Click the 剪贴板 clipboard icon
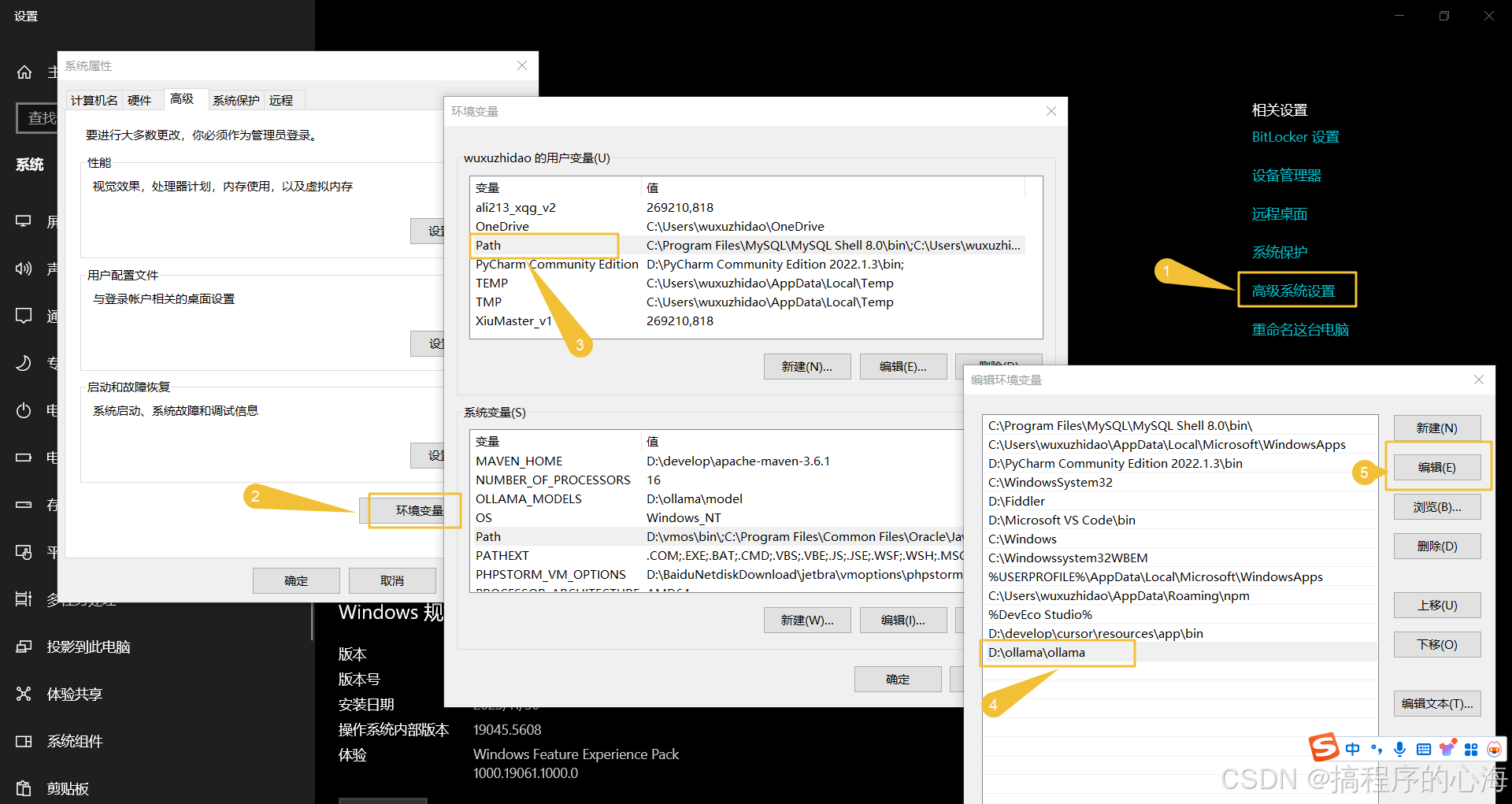The image size is (1512, 804). point(24,788)
